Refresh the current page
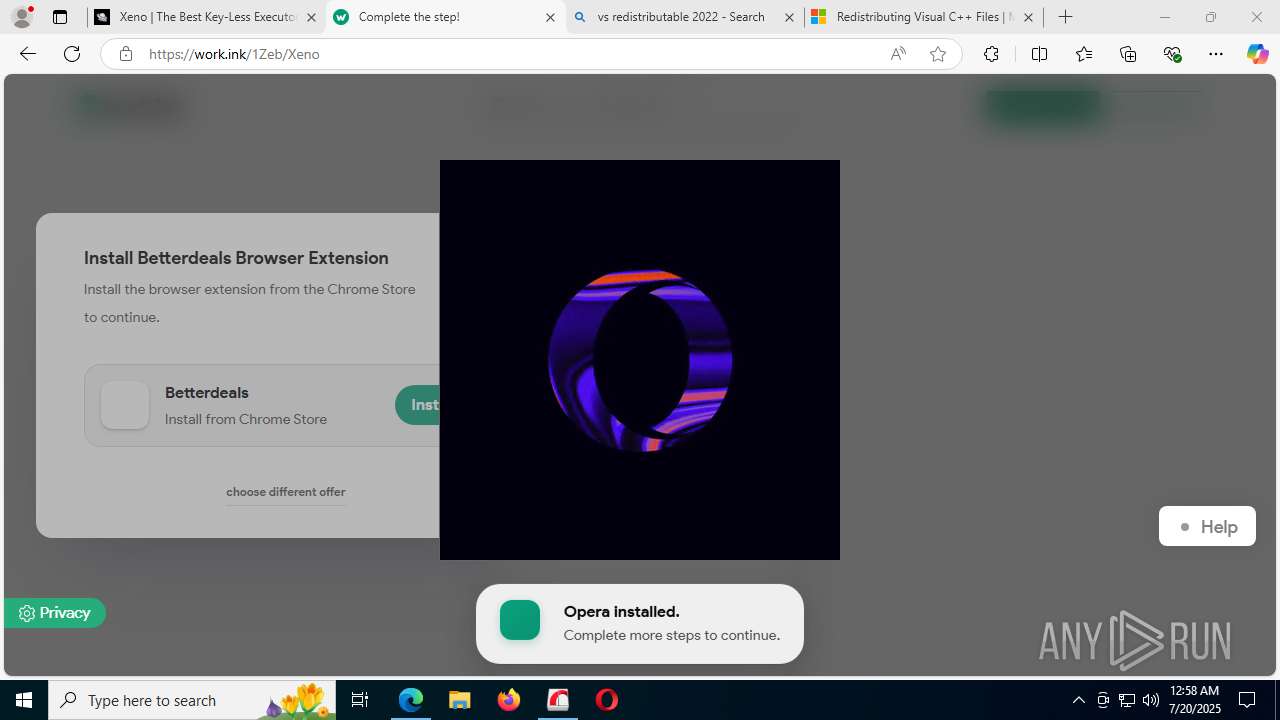Image resolution: width=1280 pixels, height=720 pixels. [x=72, y=54]
